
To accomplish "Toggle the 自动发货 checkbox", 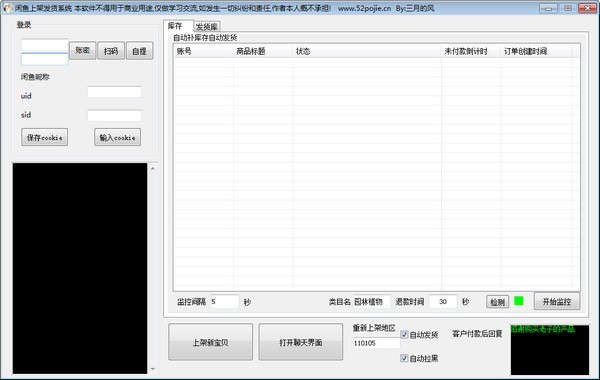I will click(404, 334).
